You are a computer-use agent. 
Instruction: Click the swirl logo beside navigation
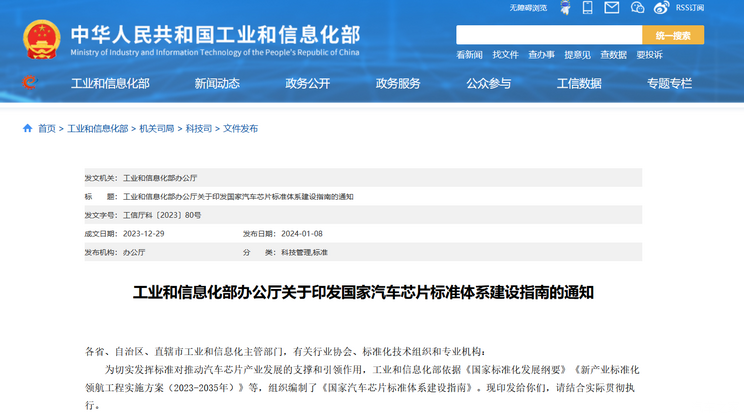click(29, 83)
